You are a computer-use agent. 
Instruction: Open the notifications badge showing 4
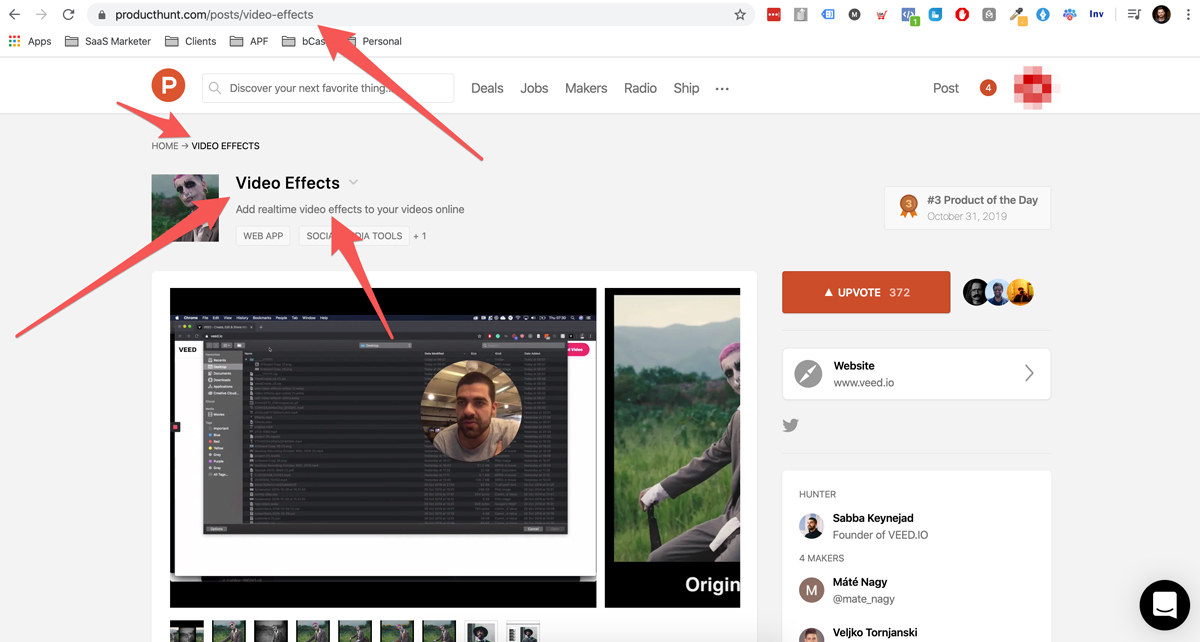pyautogui.click(x=988, y=88)
